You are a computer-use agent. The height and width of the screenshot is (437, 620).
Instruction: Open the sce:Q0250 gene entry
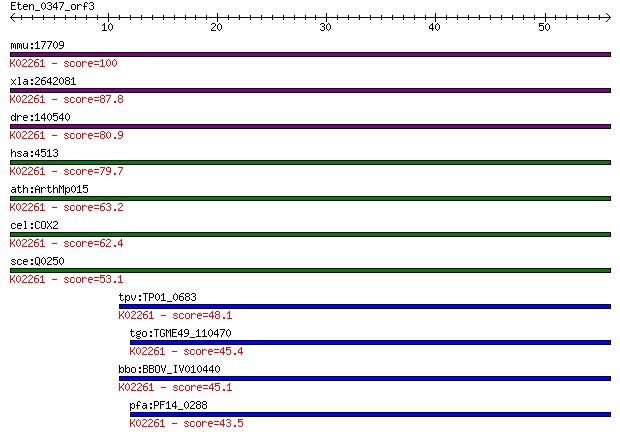[x=37, y=261]
